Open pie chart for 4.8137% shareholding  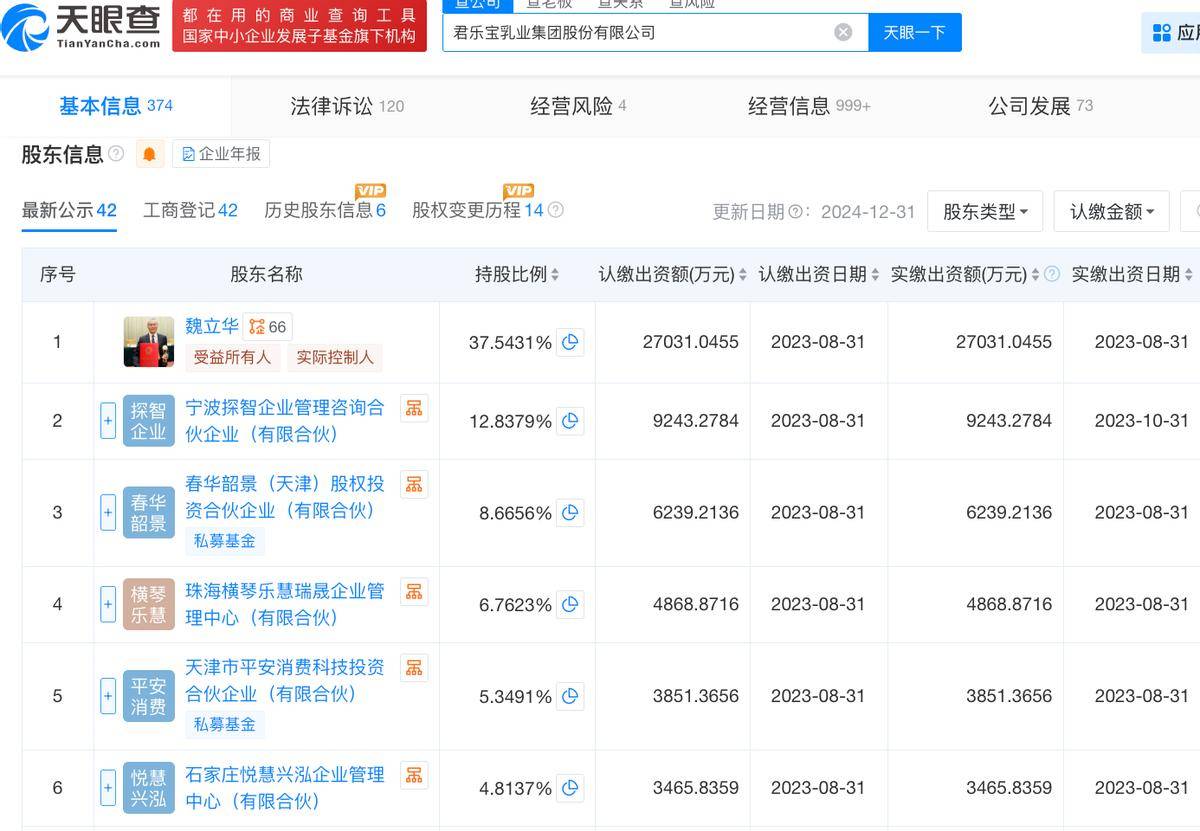pyautogui.click(x=570, y=788)
